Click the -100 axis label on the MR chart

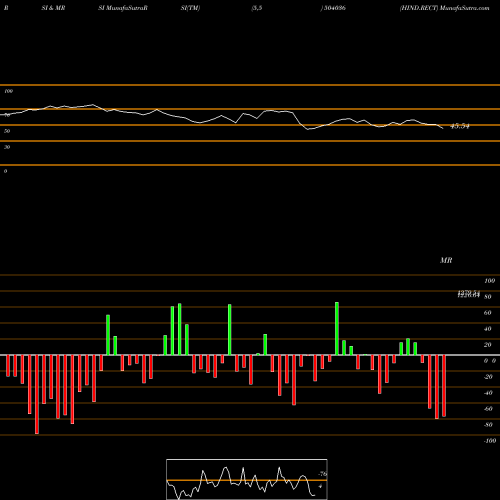click(x=490, y=441)
